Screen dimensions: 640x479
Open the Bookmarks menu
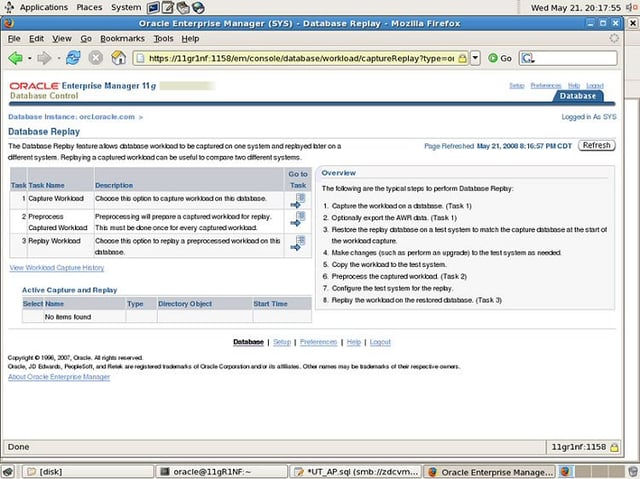tap(122, 39)
